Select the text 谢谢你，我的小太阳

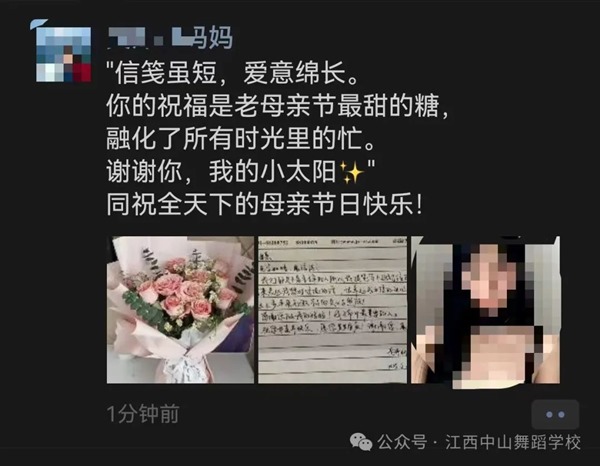tap(221, 172)
